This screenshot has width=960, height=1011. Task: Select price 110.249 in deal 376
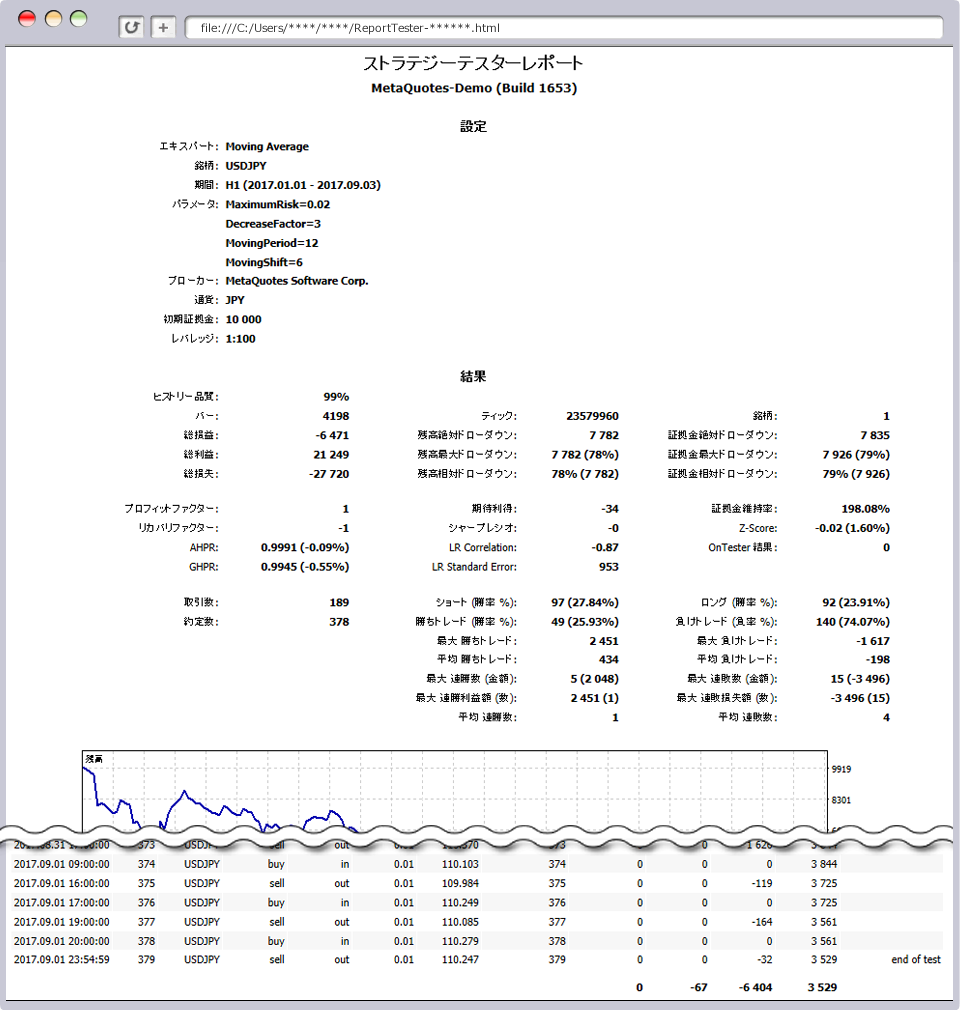(x=460, y=903)
